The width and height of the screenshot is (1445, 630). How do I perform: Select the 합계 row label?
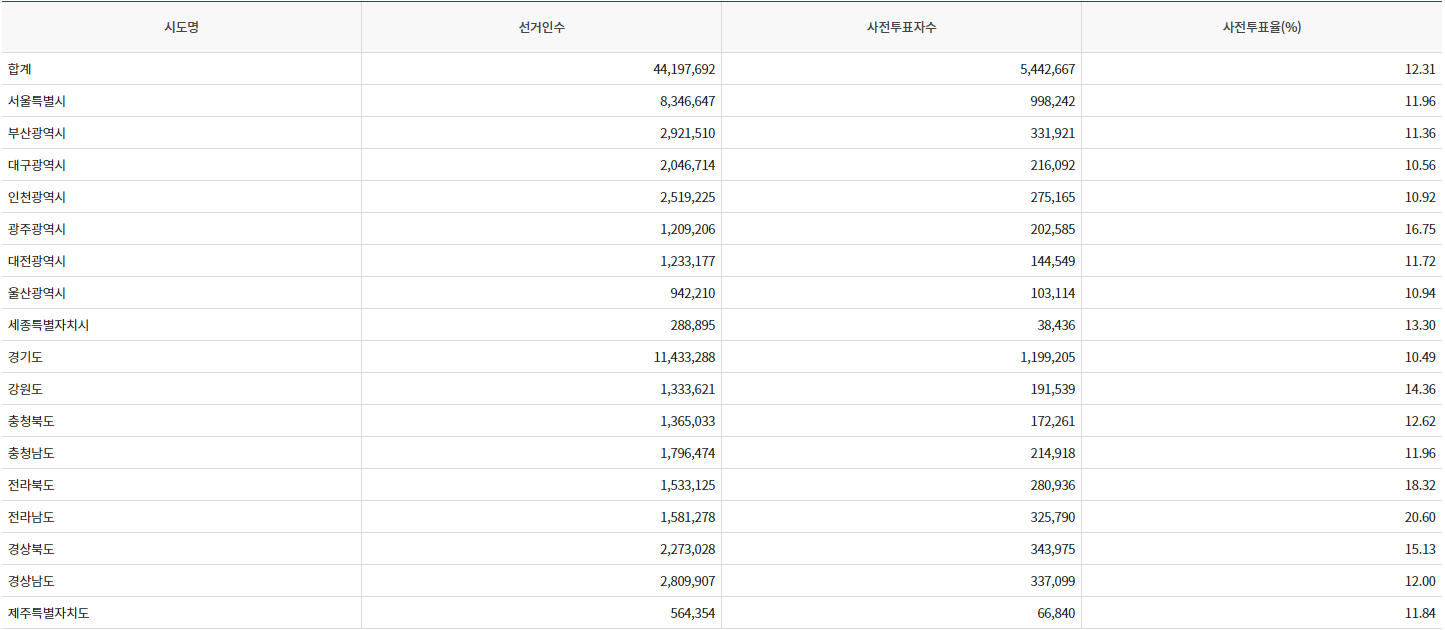click(x=21, y=69)
